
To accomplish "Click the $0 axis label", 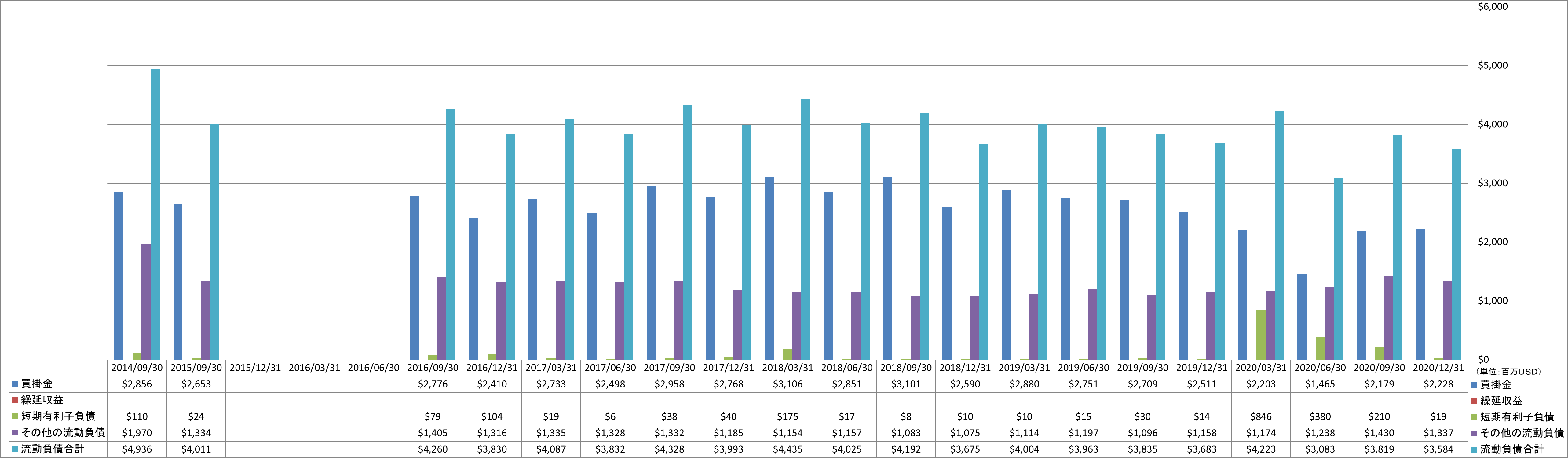I will point(1483,359).
